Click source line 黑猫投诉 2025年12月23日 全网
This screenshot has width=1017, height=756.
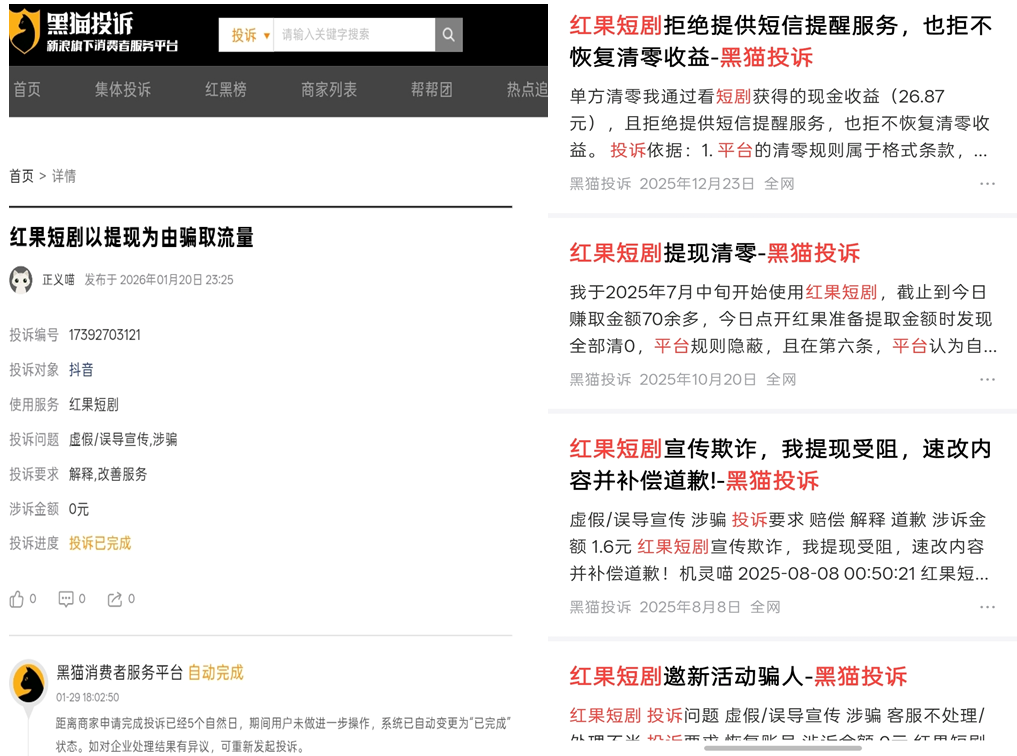pyautogui.click(x=682, y=184)
